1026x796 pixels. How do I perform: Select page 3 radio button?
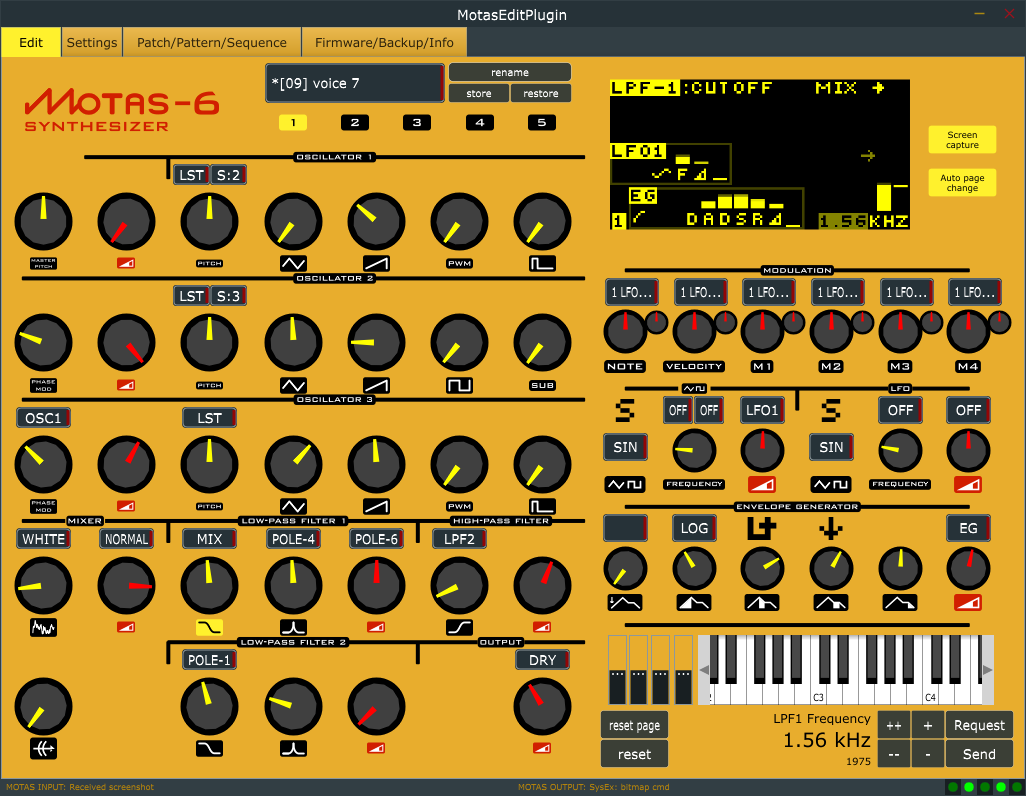point(417,122)
